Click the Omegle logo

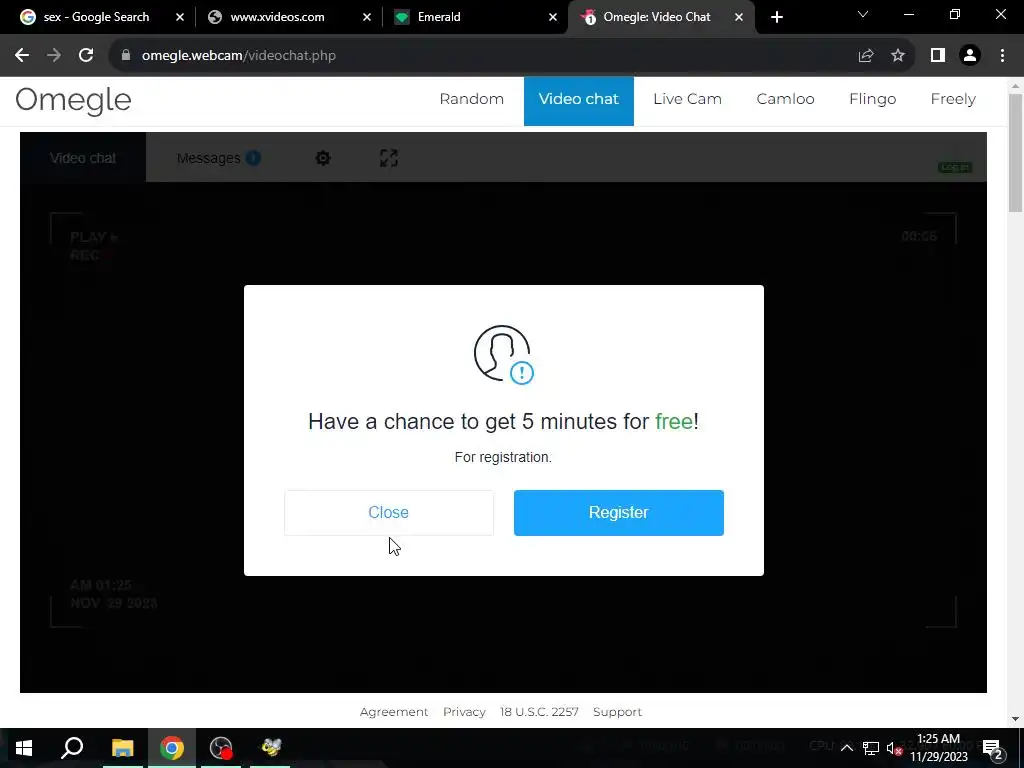[x=73, y=101]
